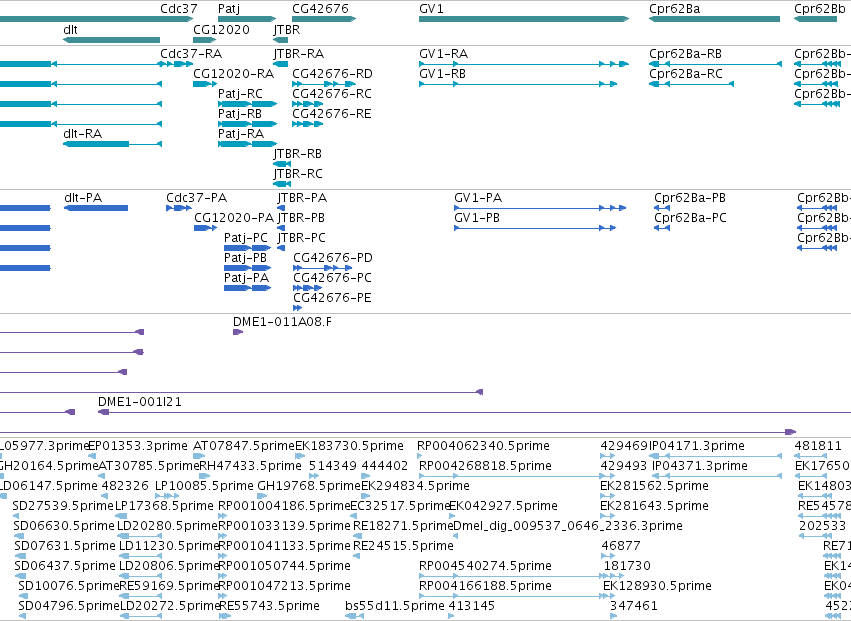
Task: Open protein label 'CG42676-PE'
Action: (333, 297)
